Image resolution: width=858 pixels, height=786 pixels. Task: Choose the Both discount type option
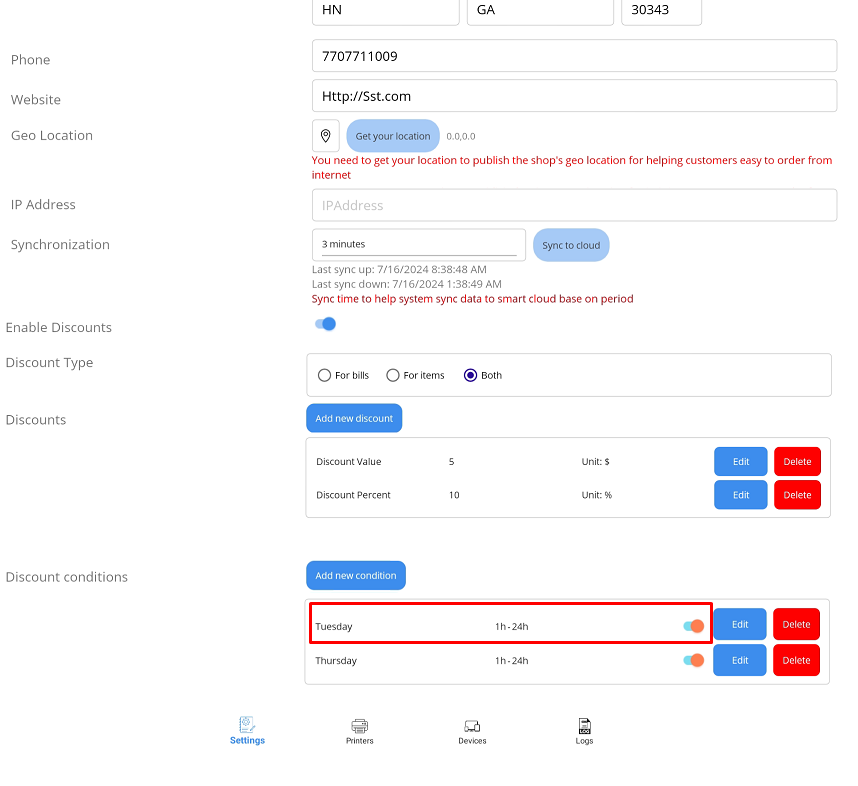point(471,375)
